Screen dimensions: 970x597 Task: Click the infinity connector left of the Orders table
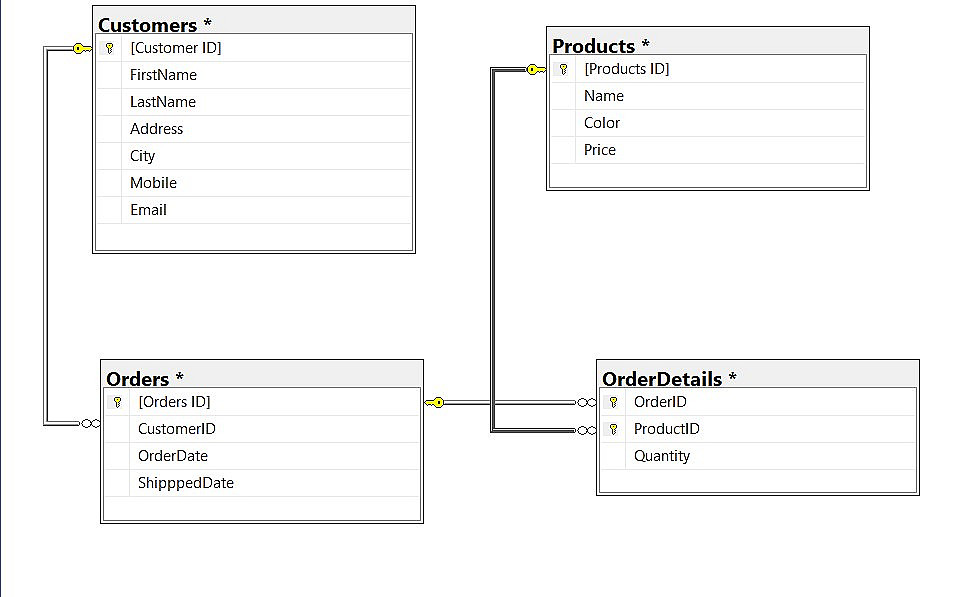[x=90, y=424]
